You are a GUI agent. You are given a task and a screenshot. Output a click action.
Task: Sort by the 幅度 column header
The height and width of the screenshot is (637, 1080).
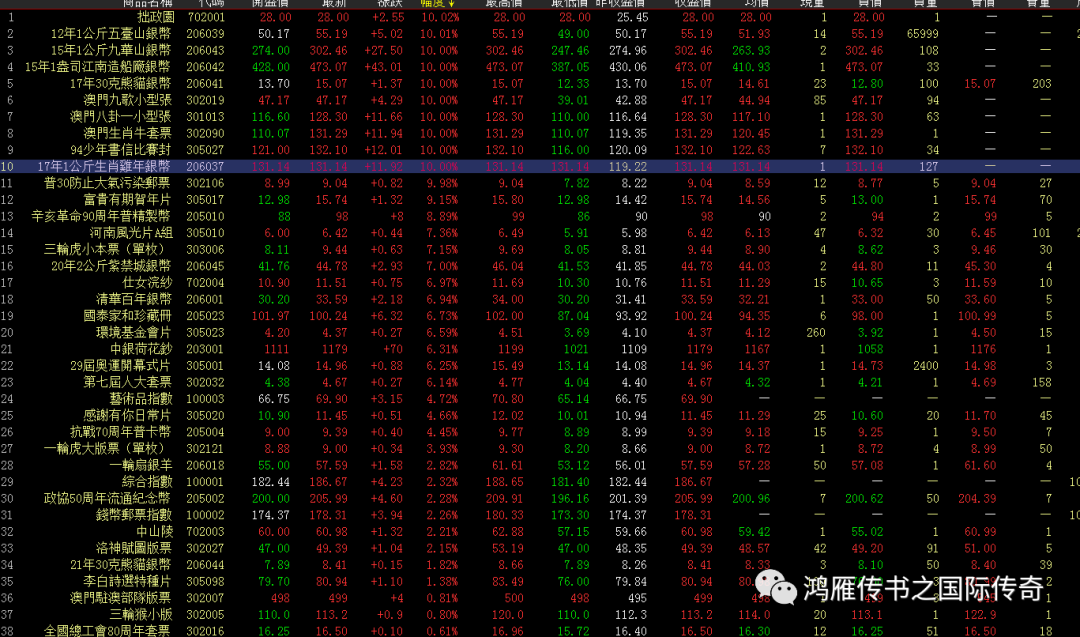pyautogui.click(x=432, y=3)
